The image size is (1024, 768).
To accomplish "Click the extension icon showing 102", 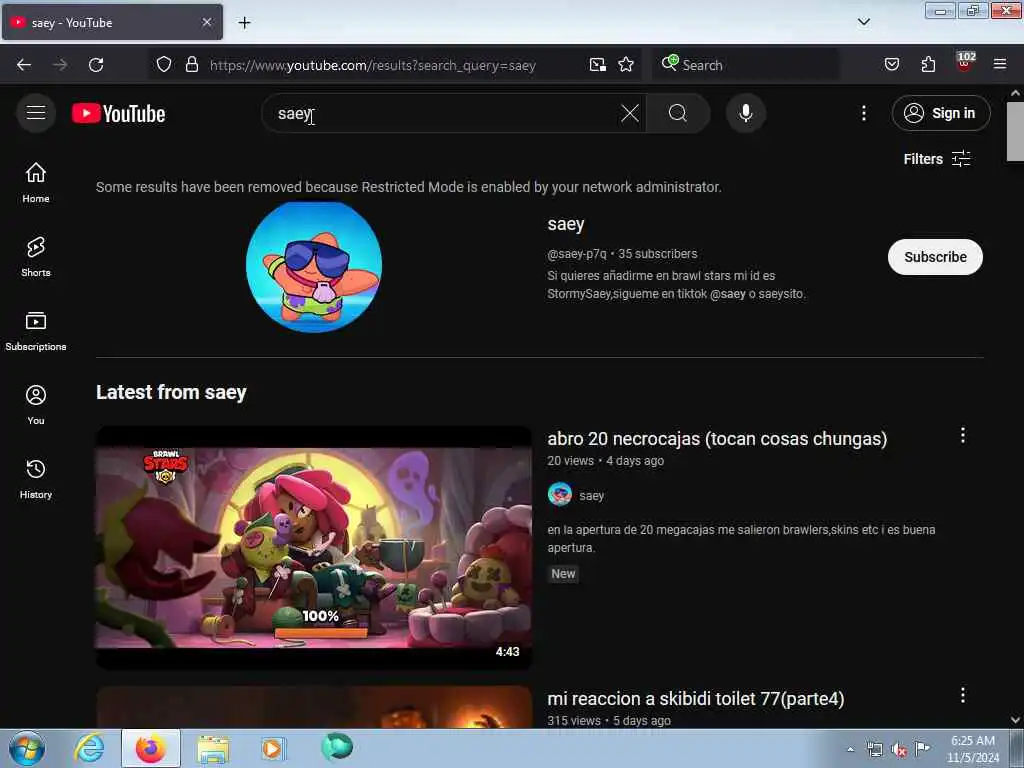I will [965, 63].
